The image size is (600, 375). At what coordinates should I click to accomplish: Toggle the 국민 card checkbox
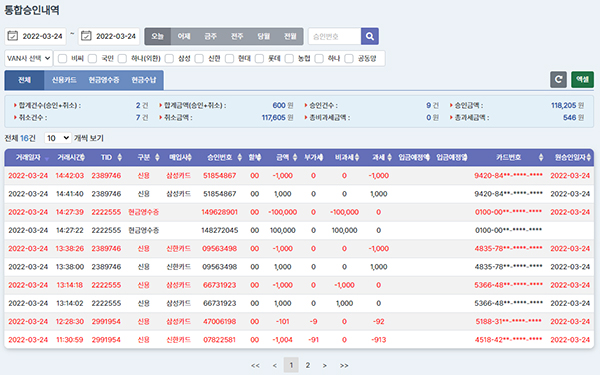92,59
